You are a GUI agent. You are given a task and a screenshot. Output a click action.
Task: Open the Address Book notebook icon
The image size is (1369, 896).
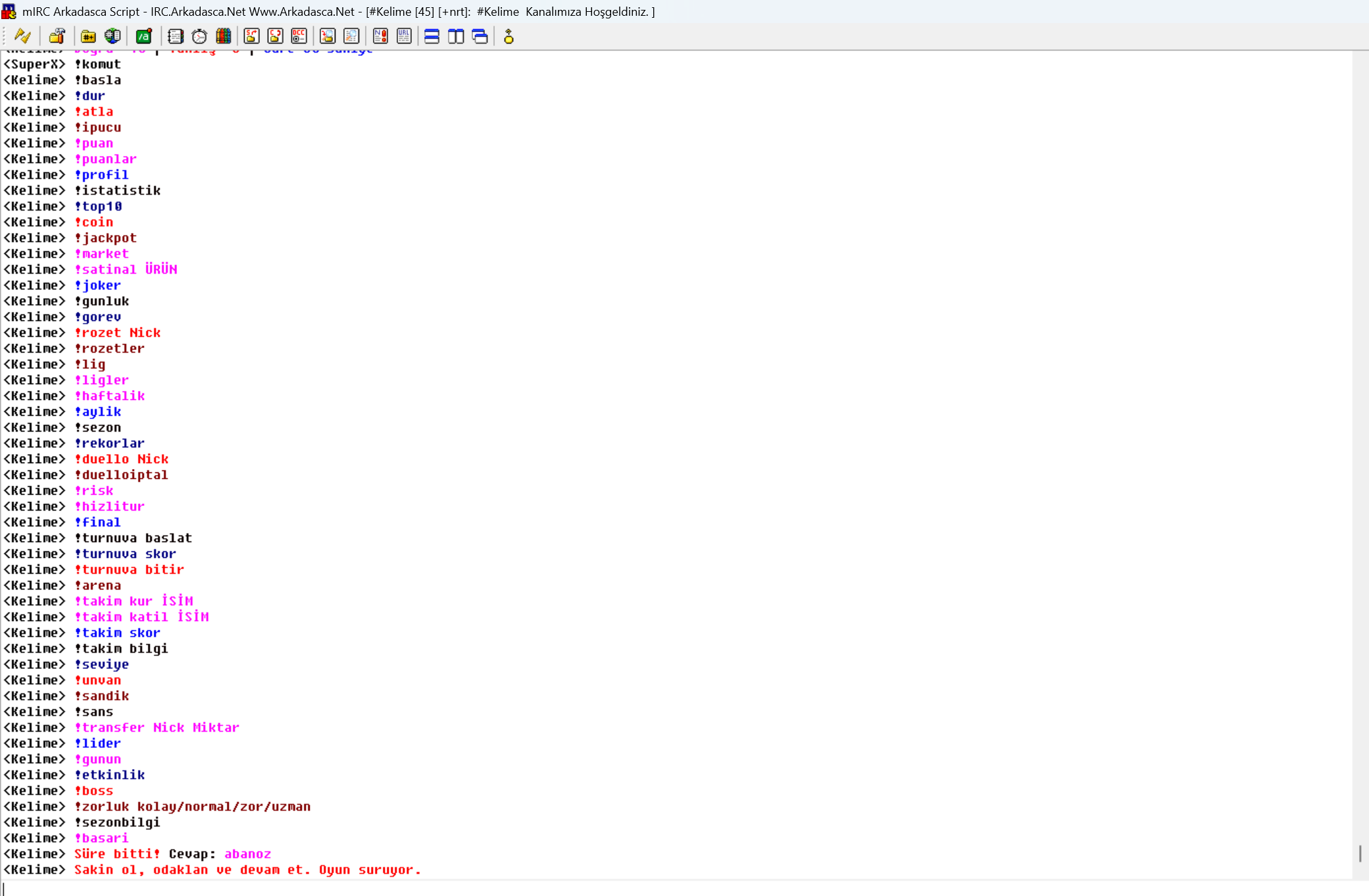(175, 36)
